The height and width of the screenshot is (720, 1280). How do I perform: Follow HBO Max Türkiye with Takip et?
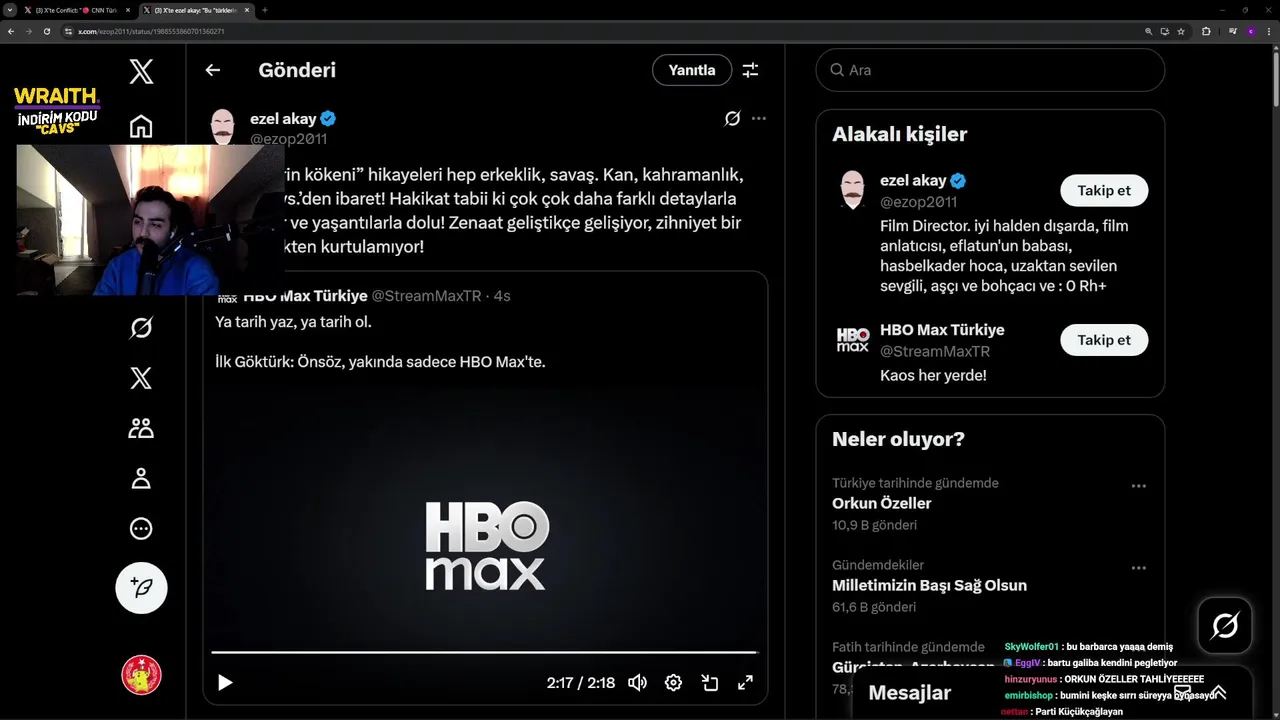pyautogui.click(x=1104, y=340)
